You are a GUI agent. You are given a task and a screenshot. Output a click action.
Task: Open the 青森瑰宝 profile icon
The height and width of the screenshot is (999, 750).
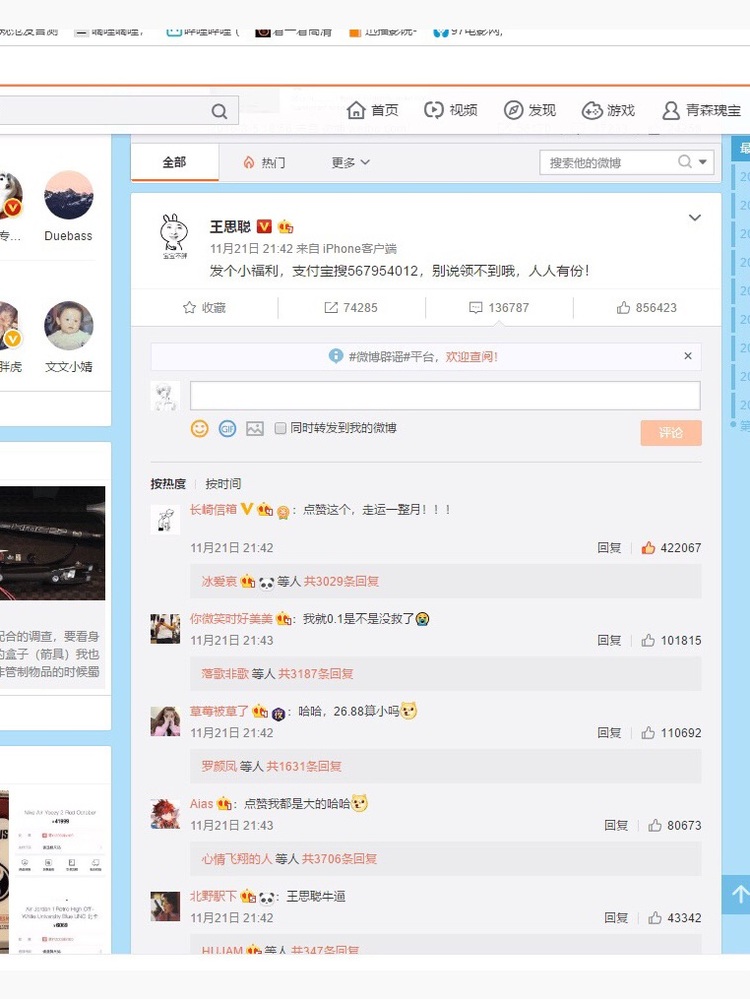pyautogui.click(x=670, y=111)
